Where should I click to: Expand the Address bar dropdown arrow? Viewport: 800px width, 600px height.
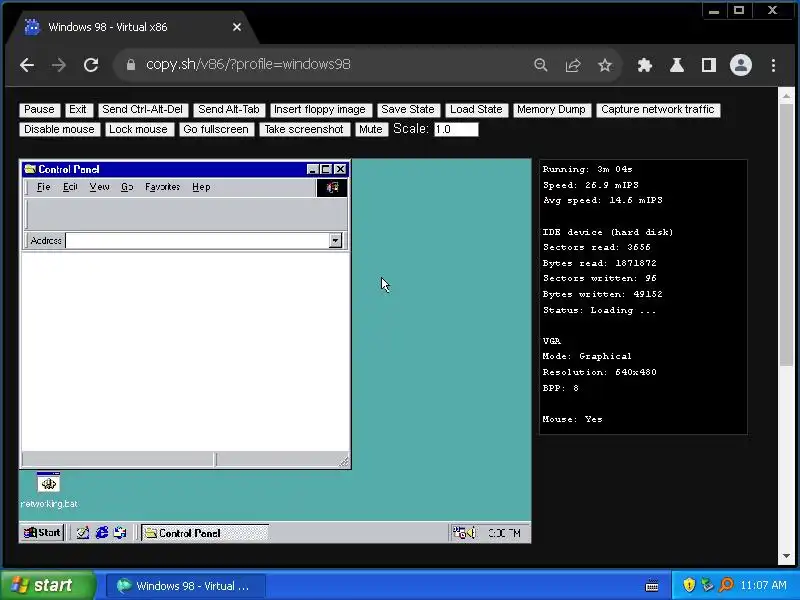[335, 240]
